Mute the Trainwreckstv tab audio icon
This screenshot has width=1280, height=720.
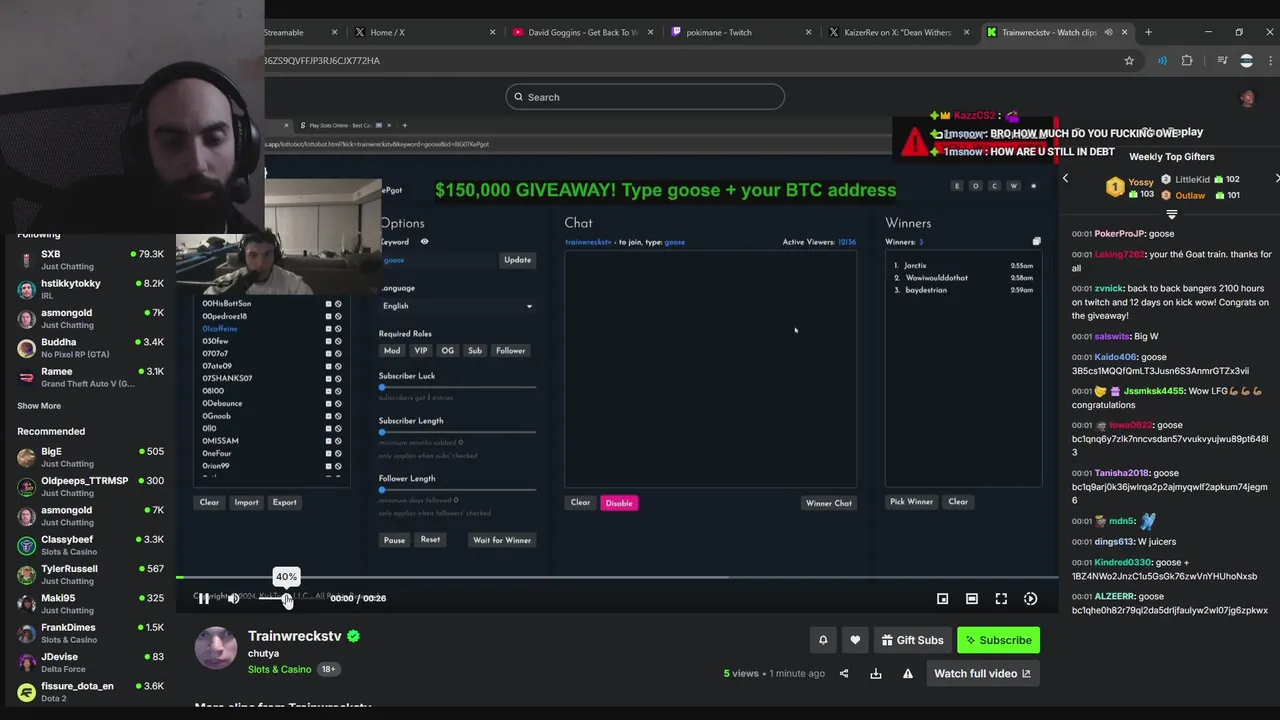point(1106,32)
